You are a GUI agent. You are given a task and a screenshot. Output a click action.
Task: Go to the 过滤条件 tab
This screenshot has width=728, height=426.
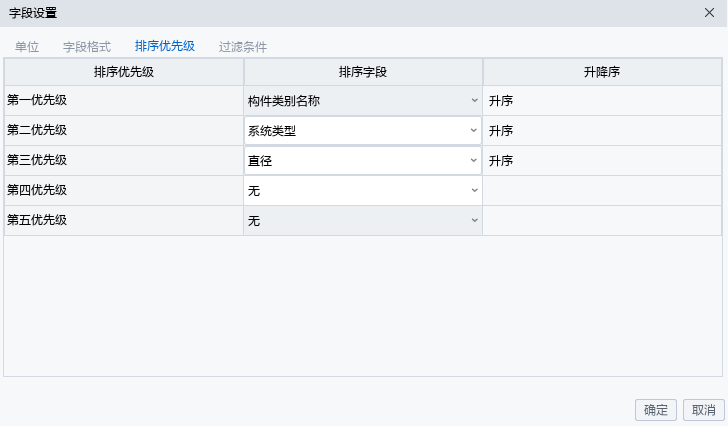[243, 46]
